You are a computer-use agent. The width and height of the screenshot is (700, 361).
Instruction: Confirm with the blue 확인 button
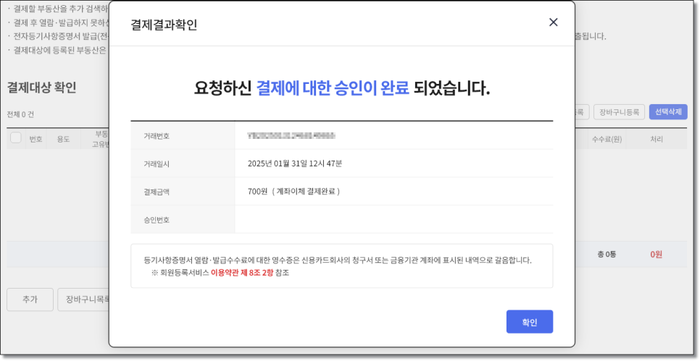529,322
